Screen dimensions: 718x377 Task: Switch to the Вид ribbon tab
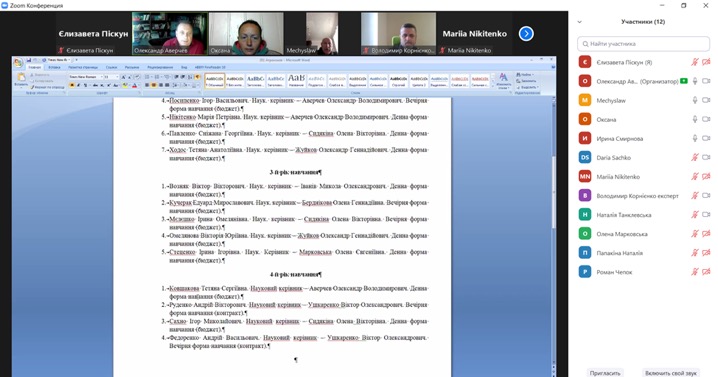[x=184, y=67]
